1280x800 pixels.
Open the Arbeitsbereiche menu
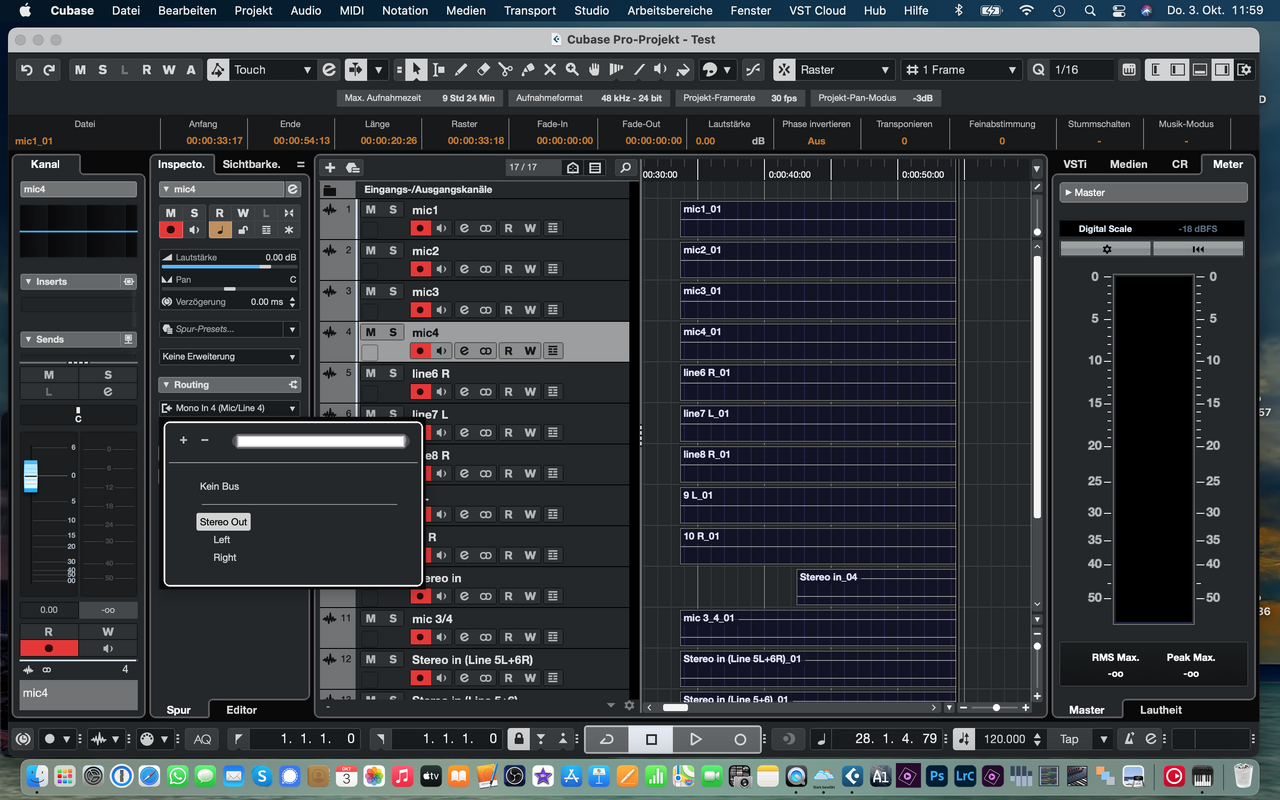(670, 11)
